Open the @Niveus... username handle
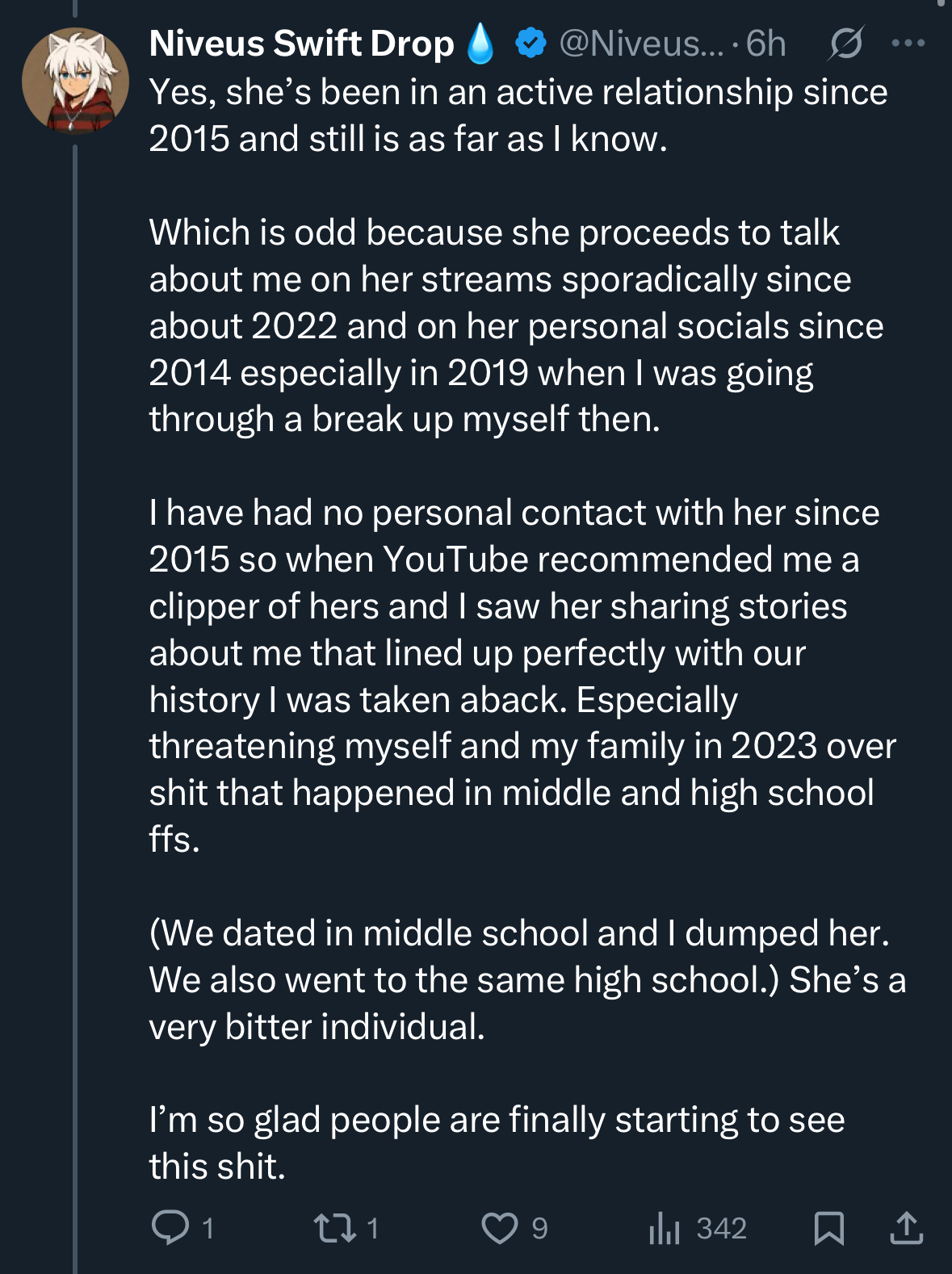 click(x=641, y=44)
